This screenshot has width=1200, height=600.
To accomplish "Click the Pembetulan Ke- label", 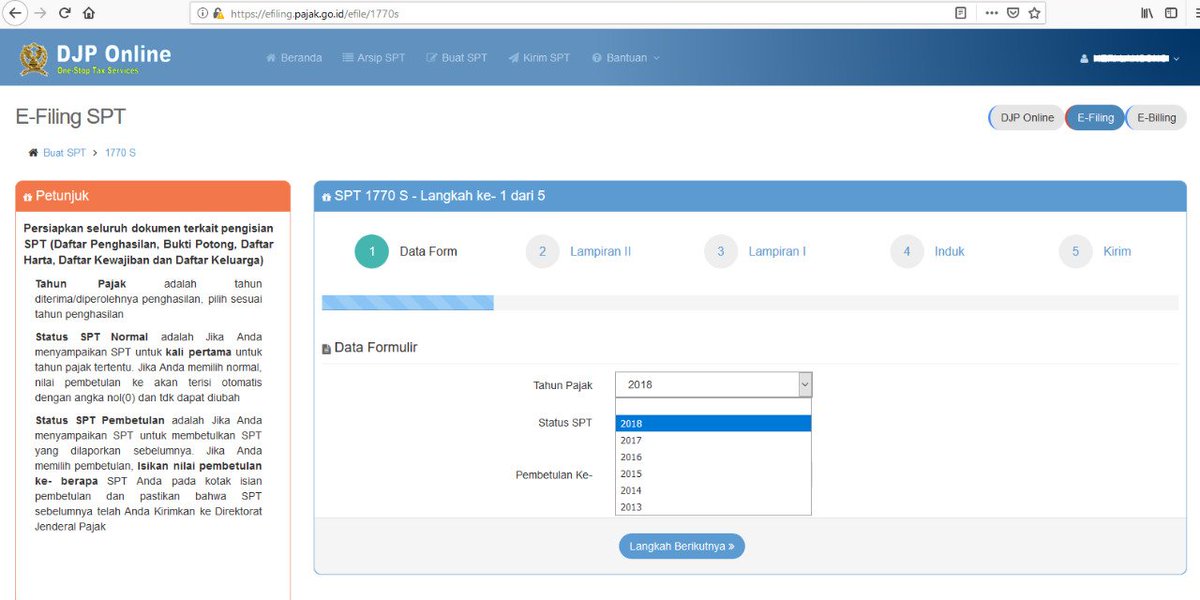I will 554,474.
